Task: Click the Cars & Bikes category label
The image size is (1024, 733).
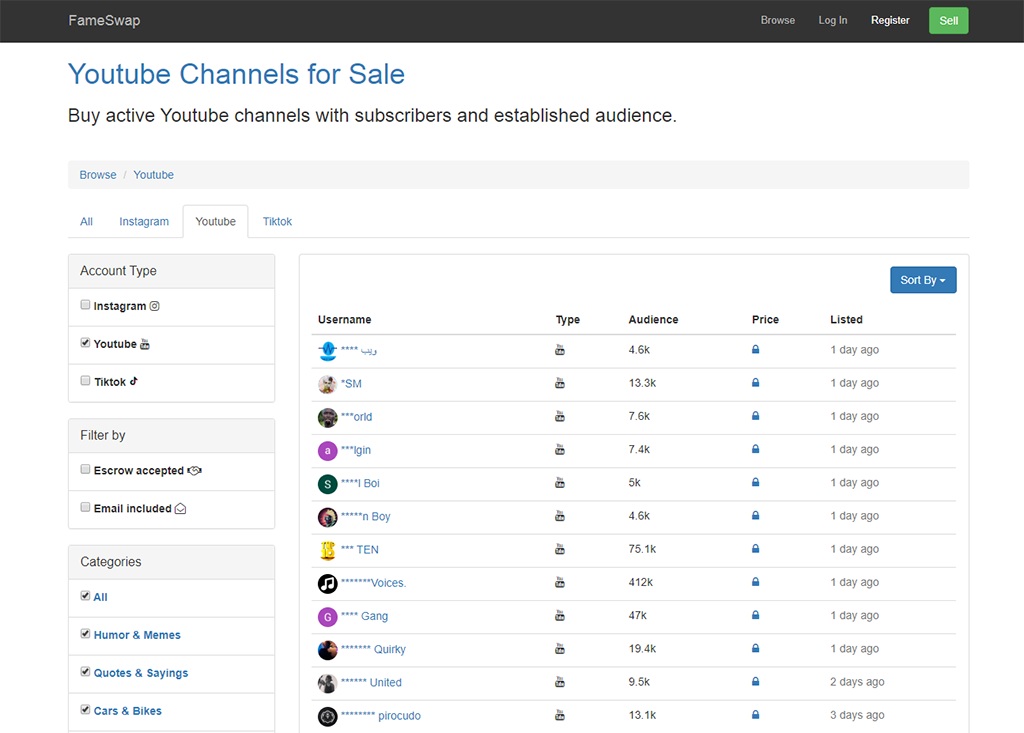Action: coord(127,710)
